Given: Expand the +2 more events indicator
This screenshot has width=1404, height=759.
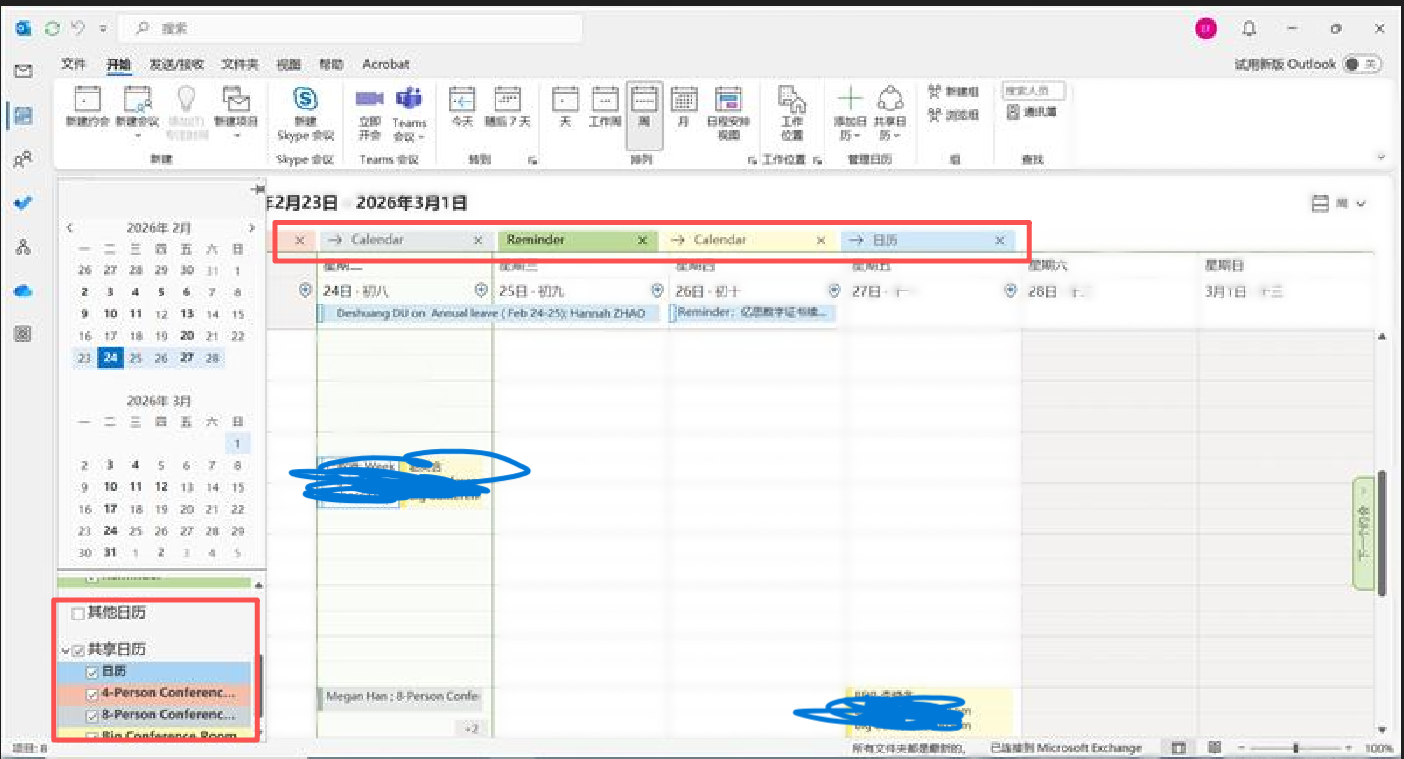Looking at the screenshot, I should [472, 729].
